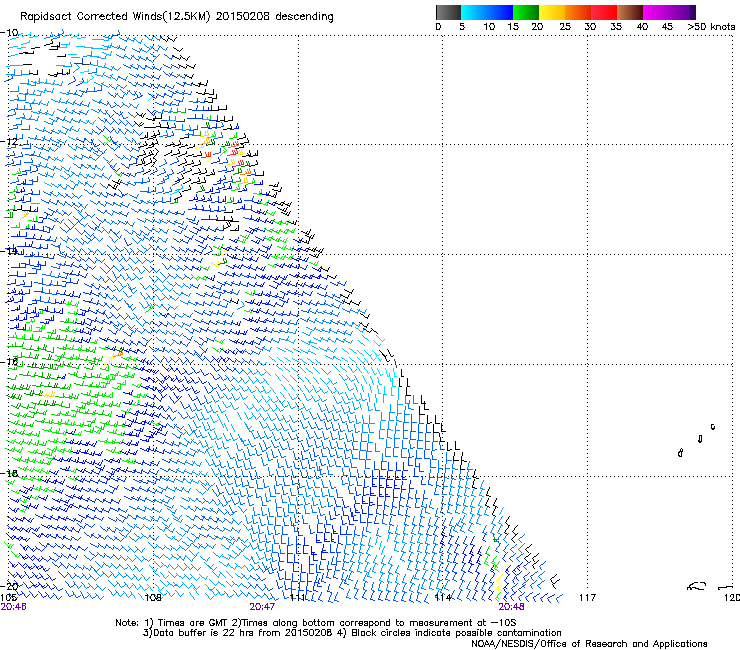
Task: Click the yellow 20-25 knots color segment
Action: coord(552,12)
